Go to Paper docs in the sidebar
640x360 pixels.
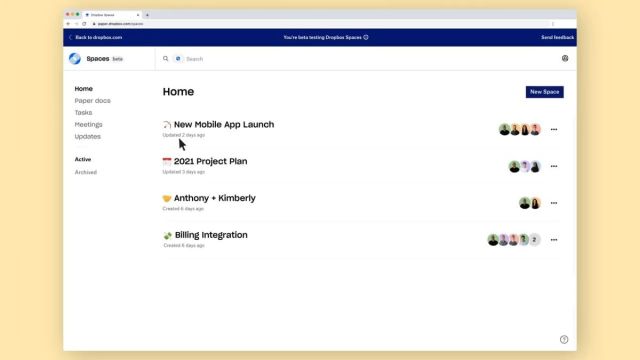(93, 100)
